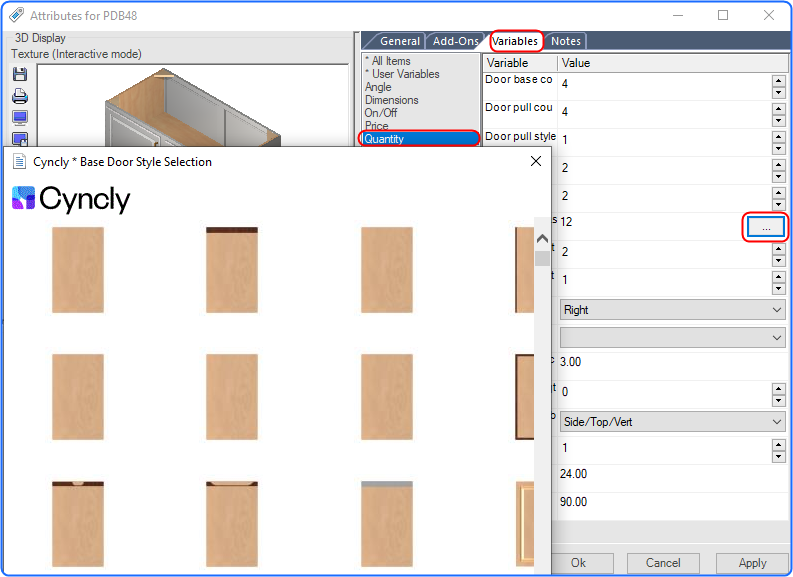This screenshot has width=793, height=577.
Task: Select the third door style in second row
Action: pyautogui.click(x=387, y=397)
